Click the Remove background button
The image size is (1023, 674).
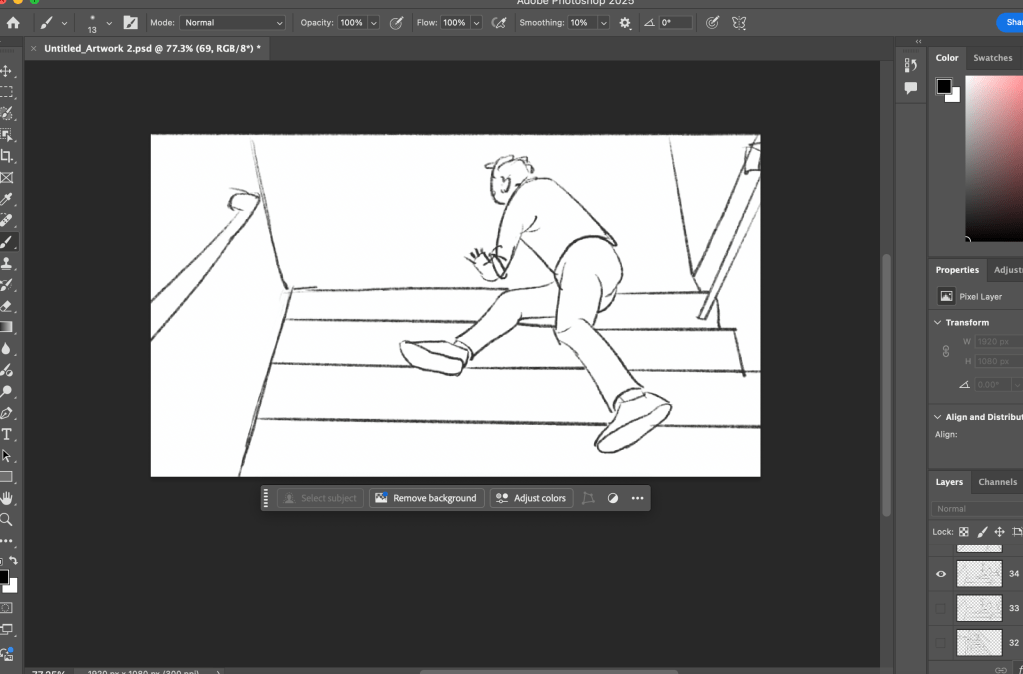point(427,498)
